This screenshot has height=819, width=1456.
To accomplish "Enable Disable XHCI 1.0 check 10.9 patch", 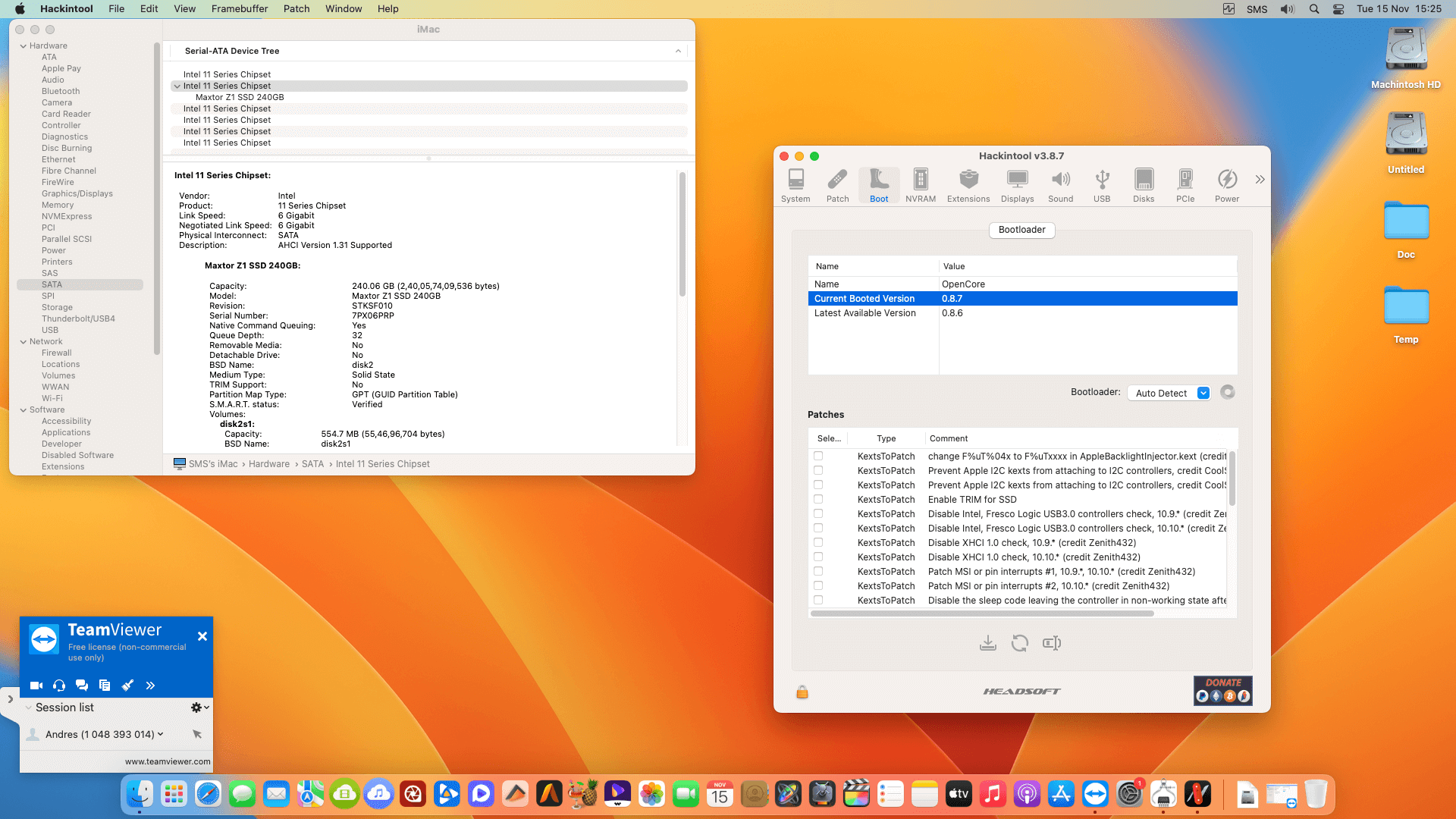I will tap(818, 542).
